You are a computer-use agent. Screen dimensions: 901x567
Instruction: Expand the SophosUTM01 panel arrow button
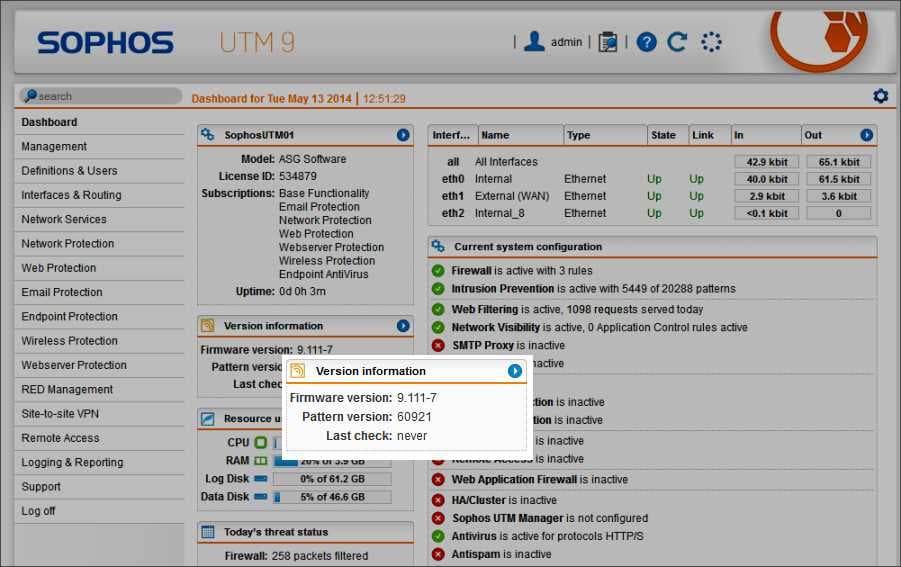pyautogui.click(x=403, y=135)
